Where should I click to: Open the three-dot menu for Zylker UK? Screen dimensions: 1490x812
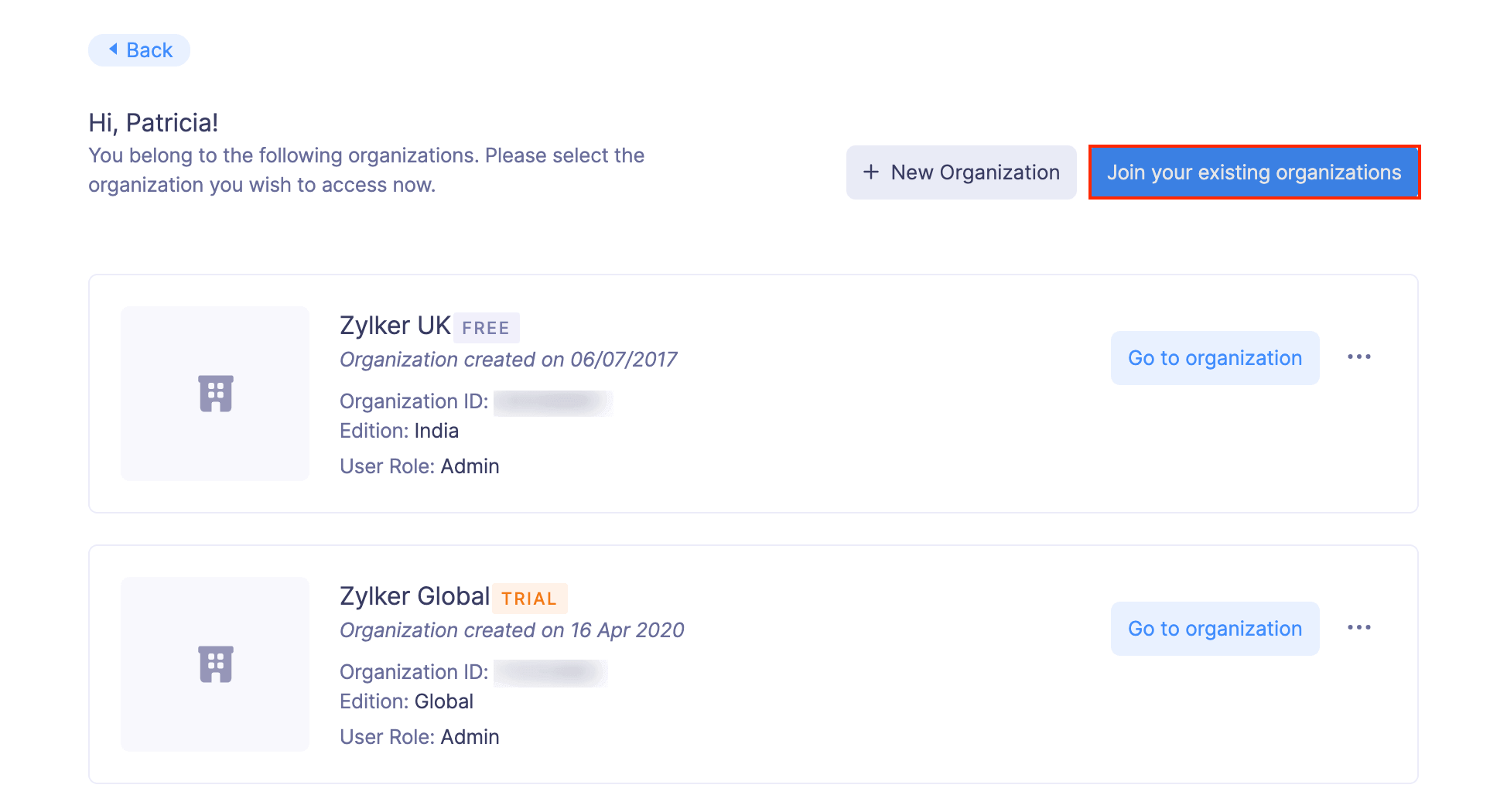point(1358,357)
